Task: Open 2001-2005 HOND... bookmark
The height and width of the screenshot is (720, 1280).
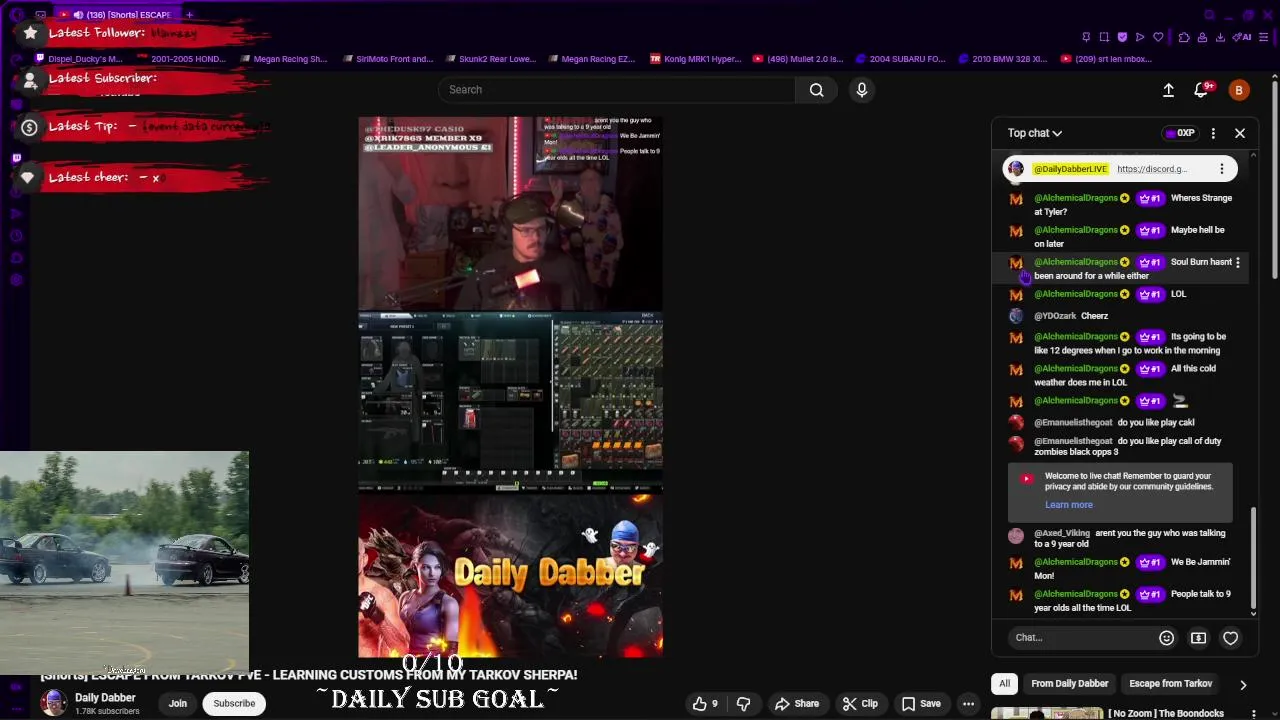Action: (x=180, y=59)
